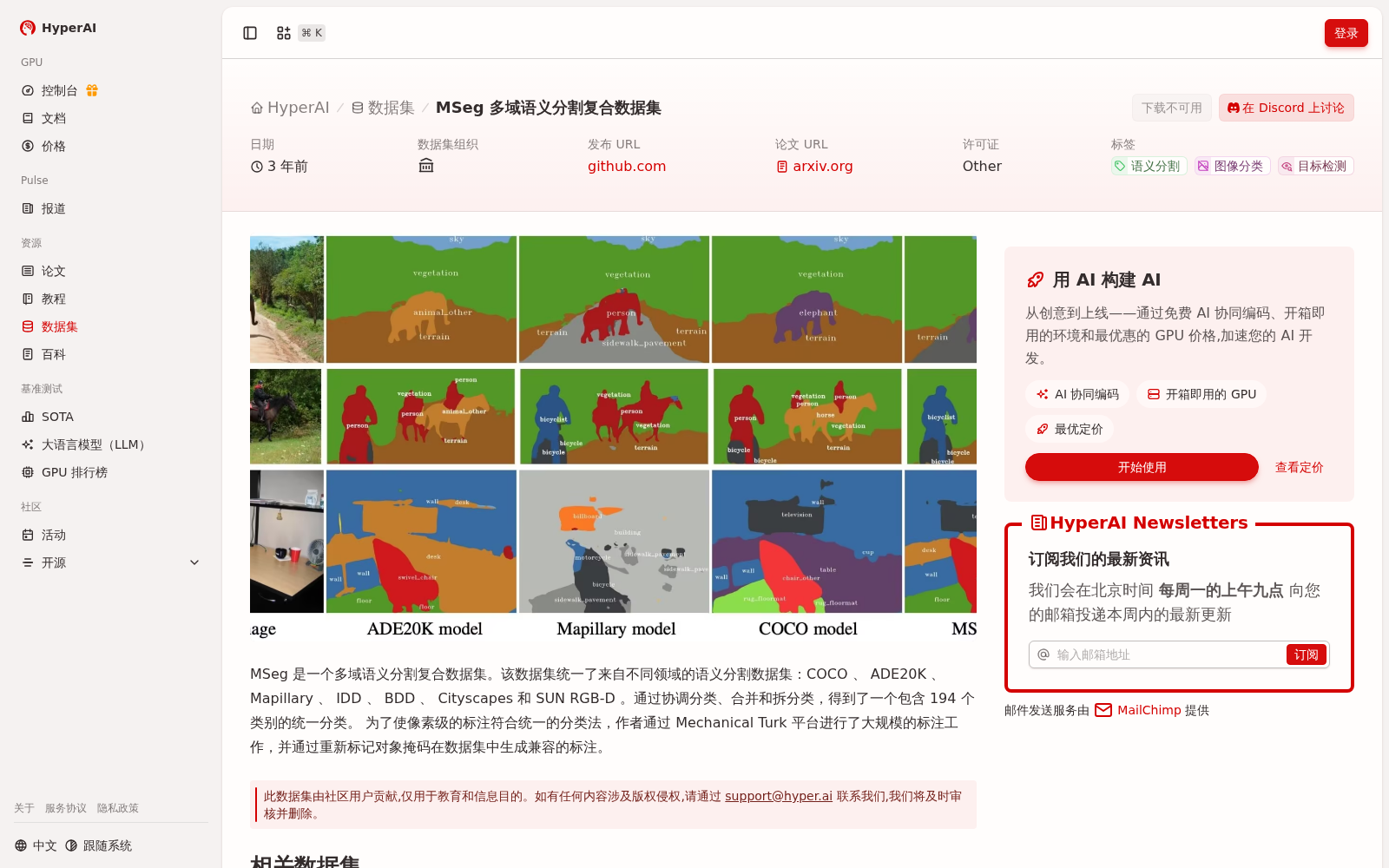The height and width of the screenshot is (868, 1389).
Task: Click the 下载不可用 button
Action: click(1172, 108)
